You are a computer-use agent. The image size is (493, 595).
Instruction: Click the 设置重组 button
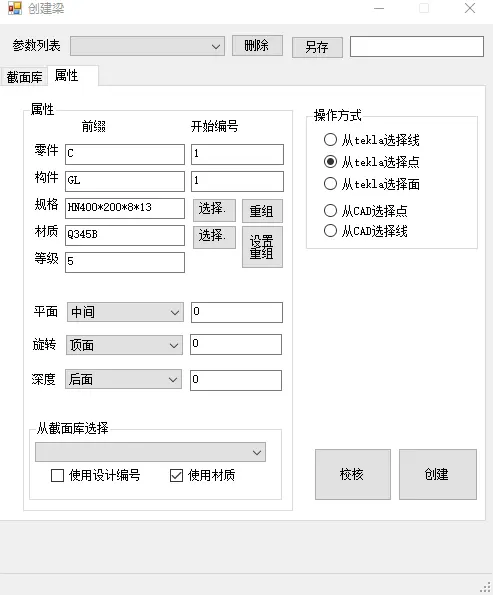click(x=262, y=247)
